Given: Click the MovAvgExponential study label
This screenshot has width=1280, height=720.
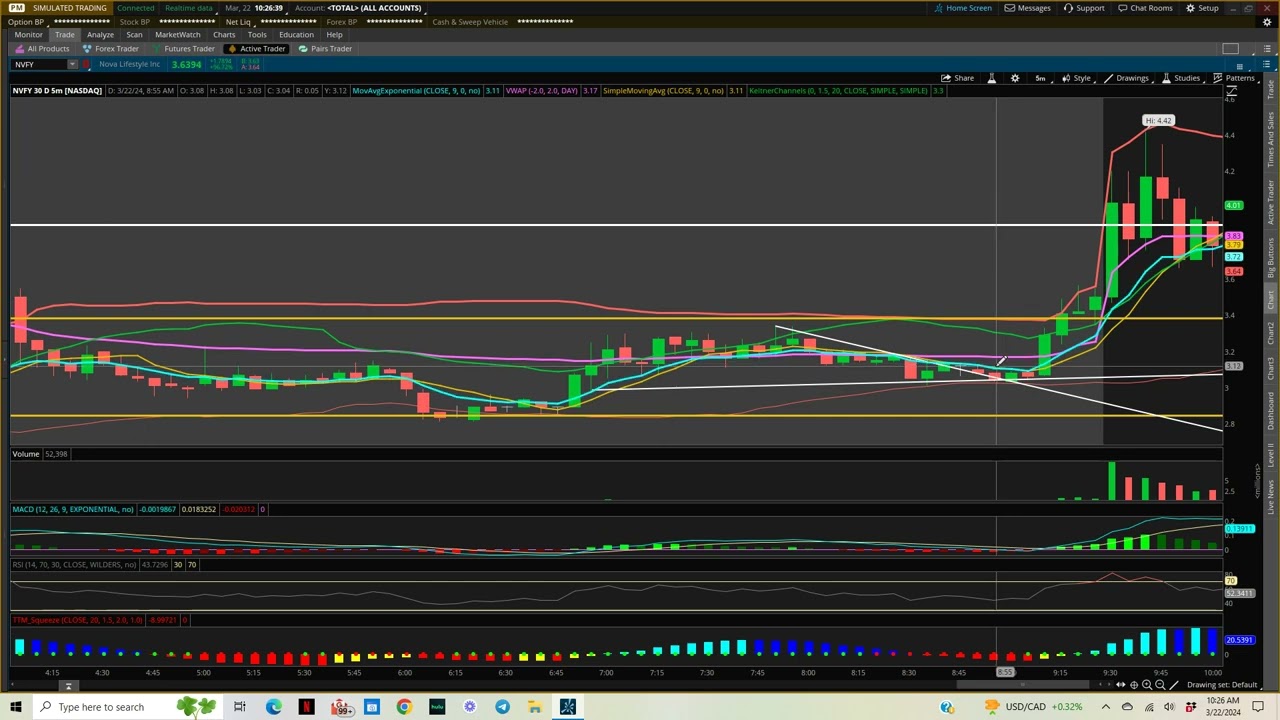Looking at the screenshot, I should pos(418,91).
